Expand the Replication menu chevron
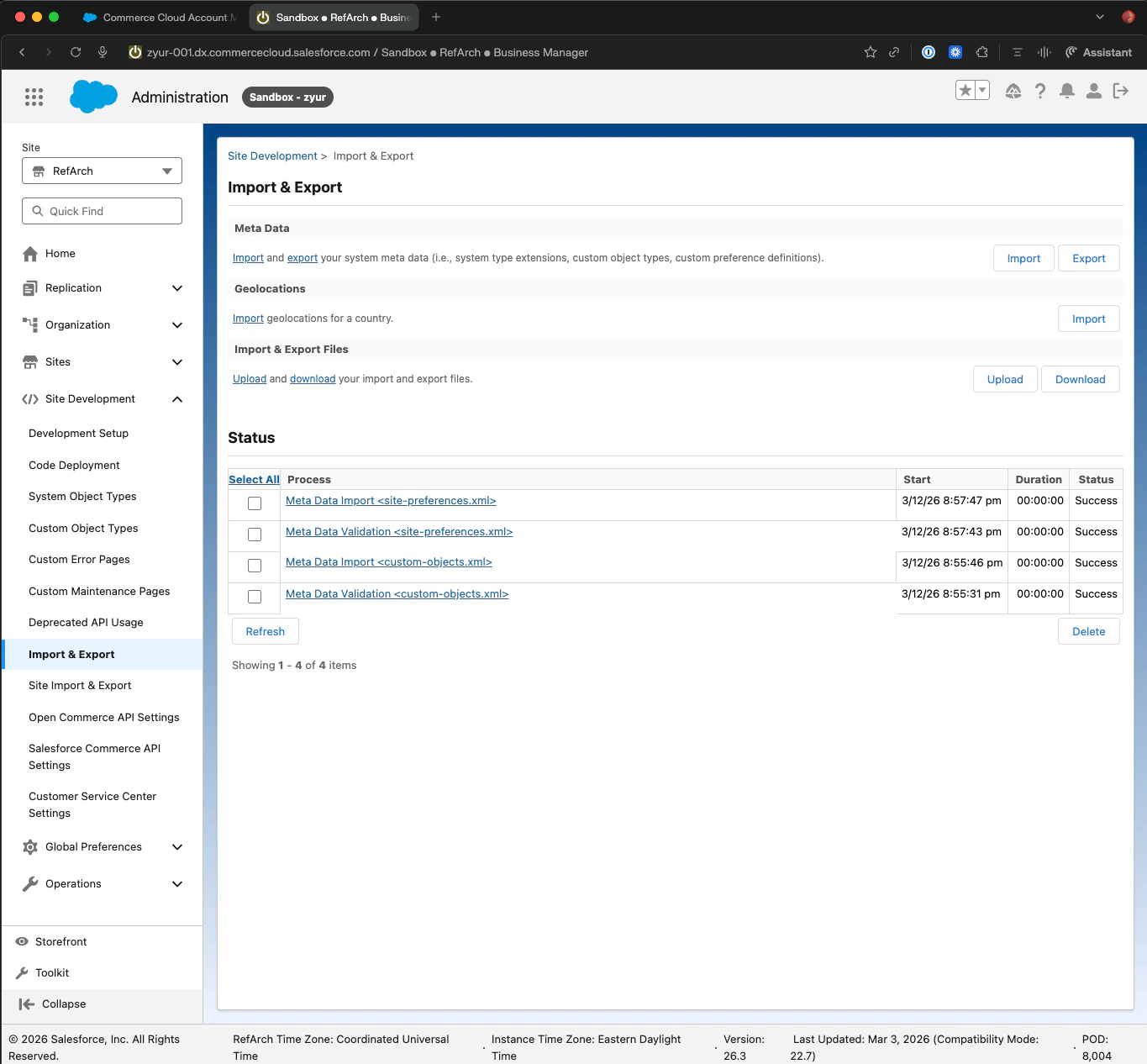The image size is (1147, 1064). click(x=177, y=288)
